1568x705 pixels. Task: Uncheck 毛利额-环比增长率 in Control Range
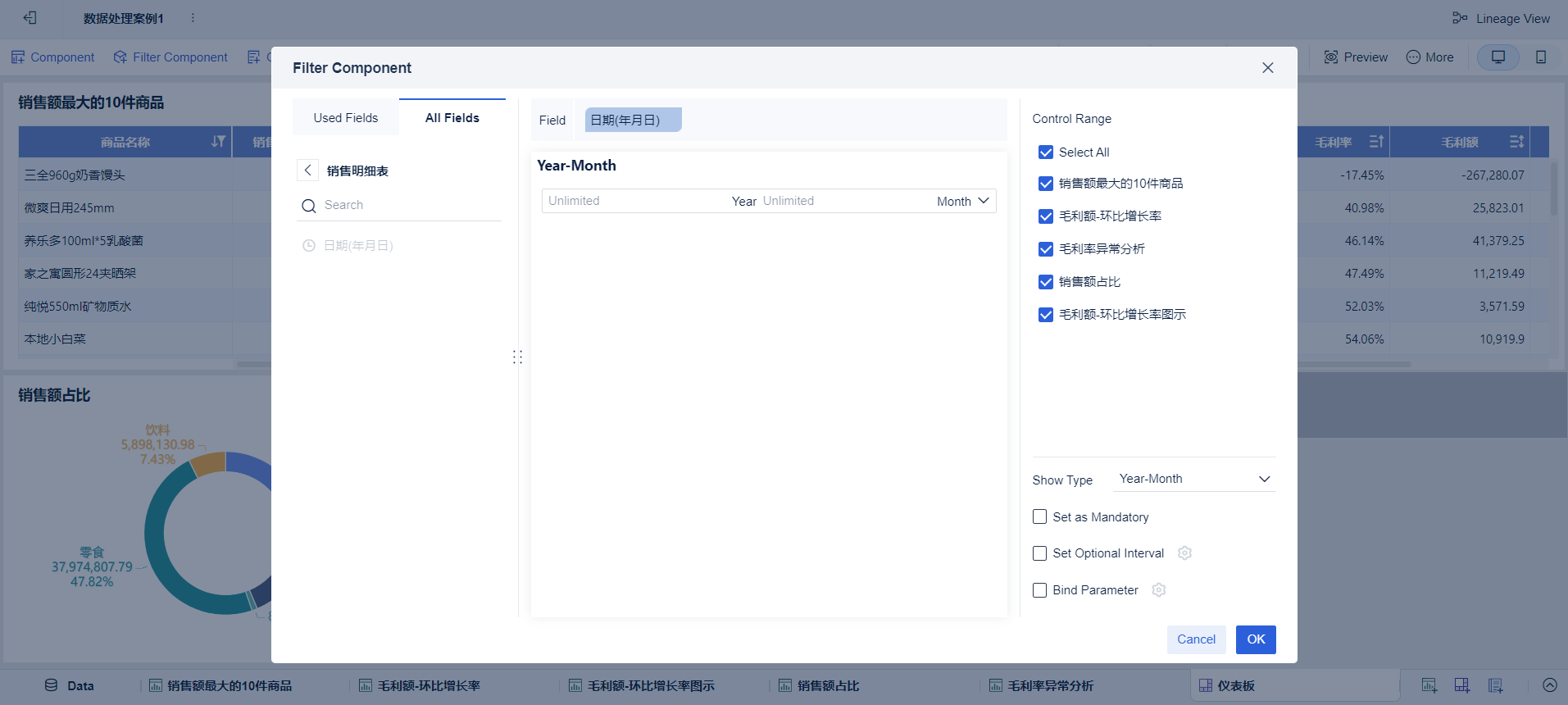(x=1046, y=216)
